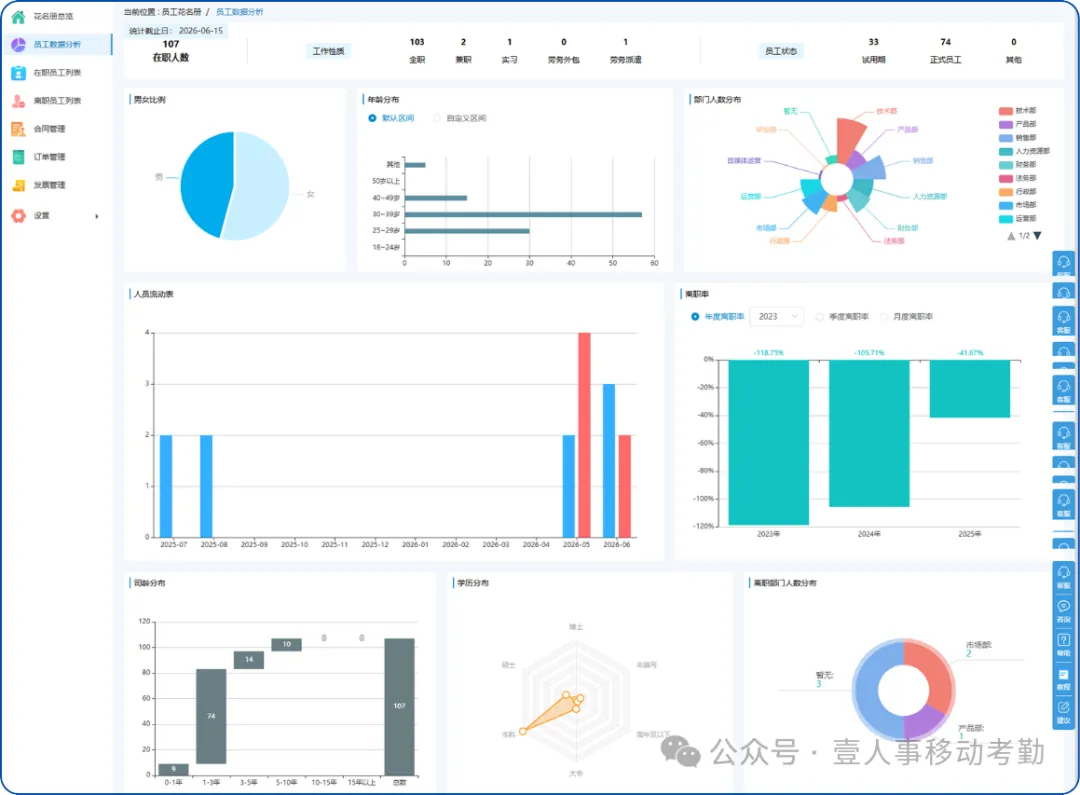Image resolution: width=1080 pixels, height=795 pixels.
Task: Click the yellow 发票管理 invoice icon
Action: click(19, 185)
